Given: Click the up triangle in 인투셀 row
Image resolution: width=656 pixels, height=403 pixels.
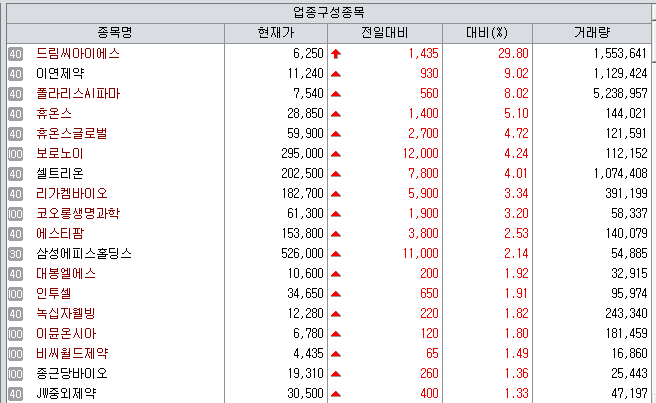Looking at the screenshot, I should click(x=336, y=294).
